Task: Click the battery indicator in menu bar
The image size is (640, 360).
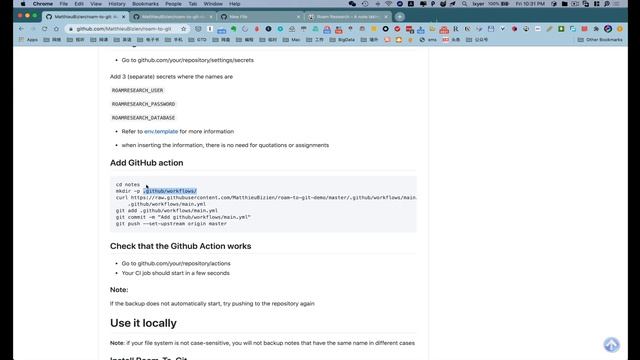Action: tap(498, 4)
